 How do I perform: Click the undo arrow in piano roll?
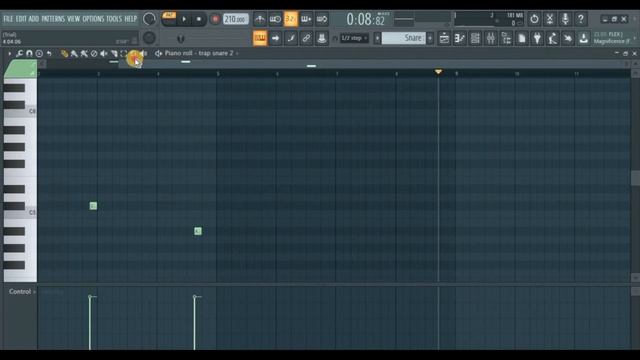coord(49,53)
